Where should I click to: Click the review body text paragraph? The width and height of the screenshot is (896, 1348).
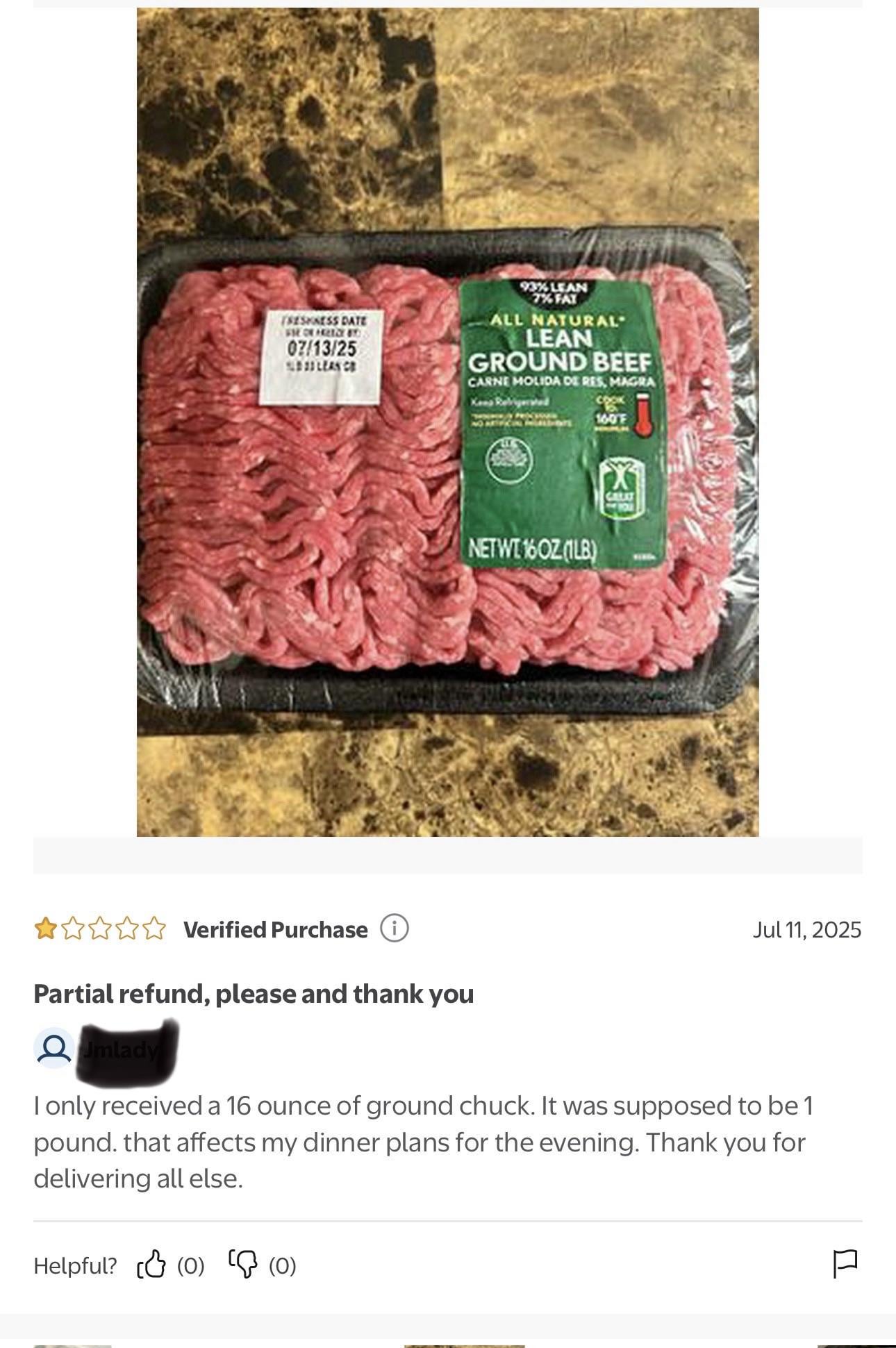(424, 1142)
